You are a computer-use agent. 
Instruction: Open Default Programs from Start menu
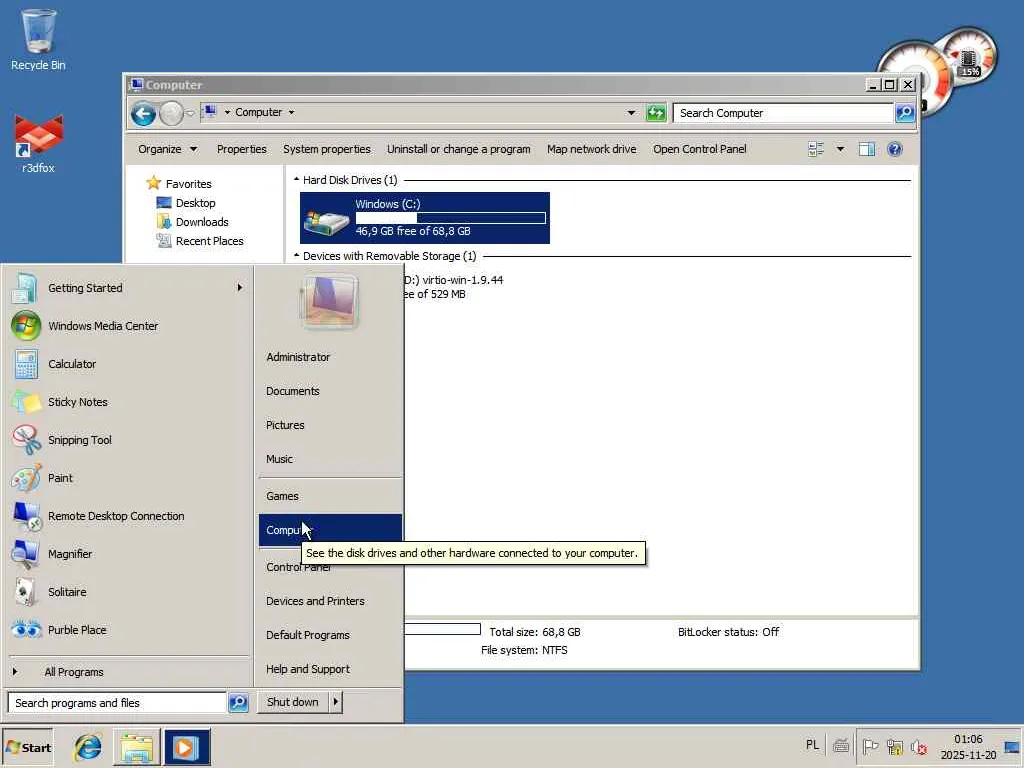[x=308, y=635]
